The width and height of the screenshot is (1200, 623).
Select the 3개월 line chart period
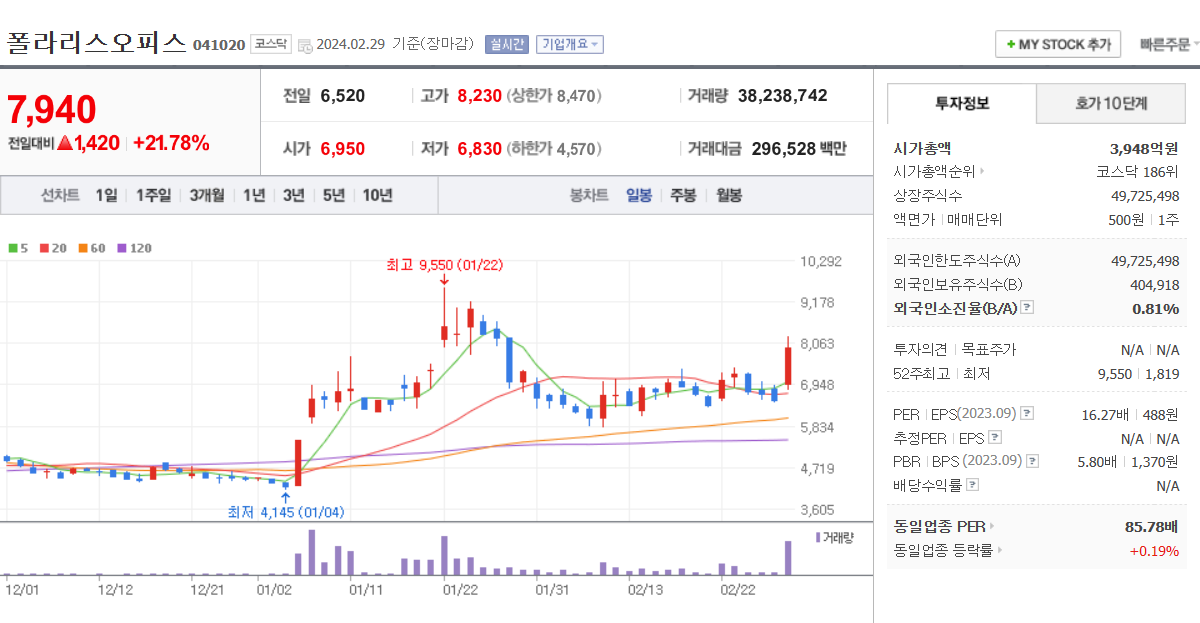(x=207, y=195)
